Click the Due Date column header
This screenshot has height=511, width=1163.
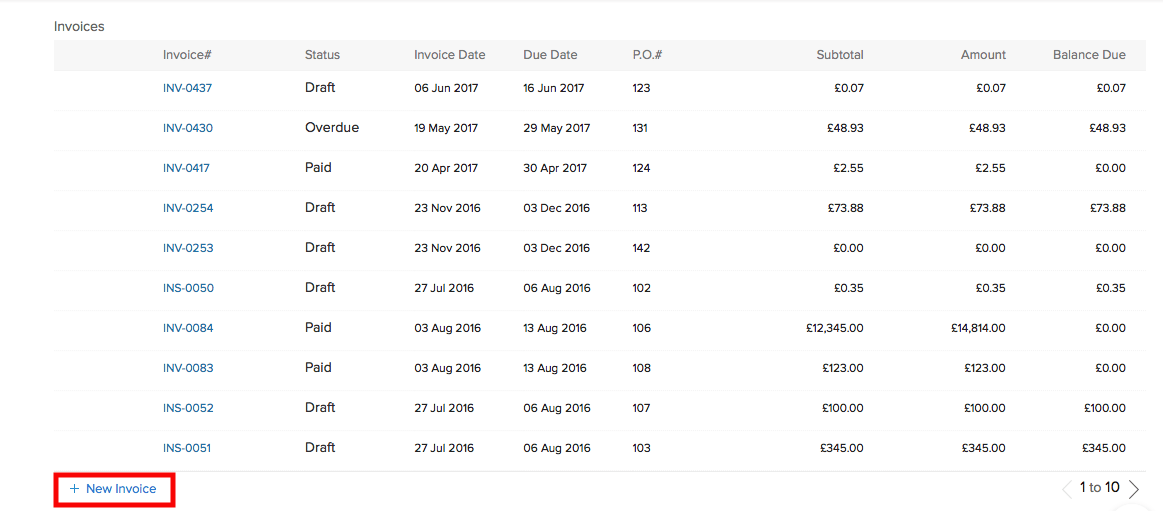pos(550,55)
